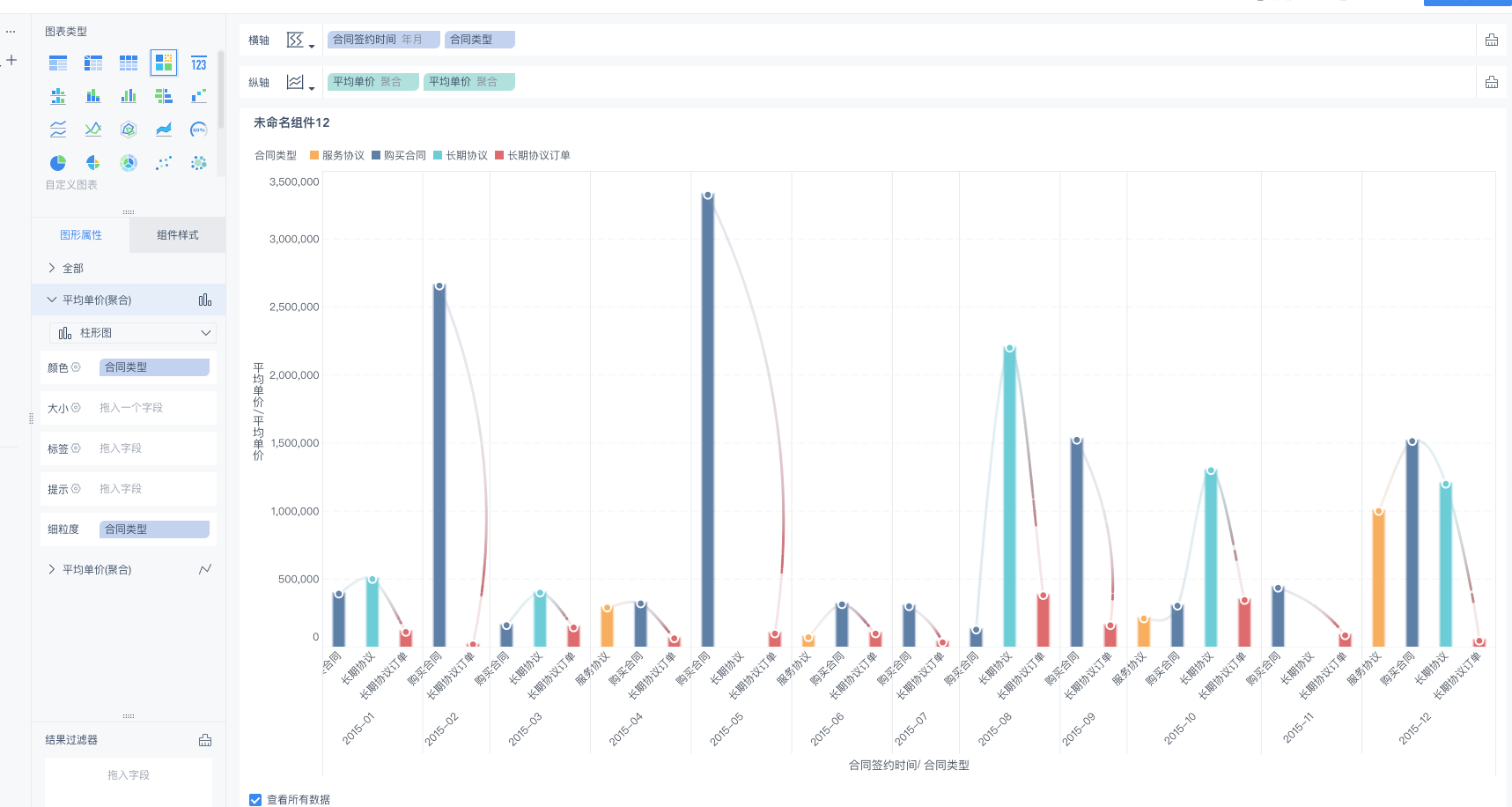Click the second 平均单价 聚合 field pill

pos(469,82)
